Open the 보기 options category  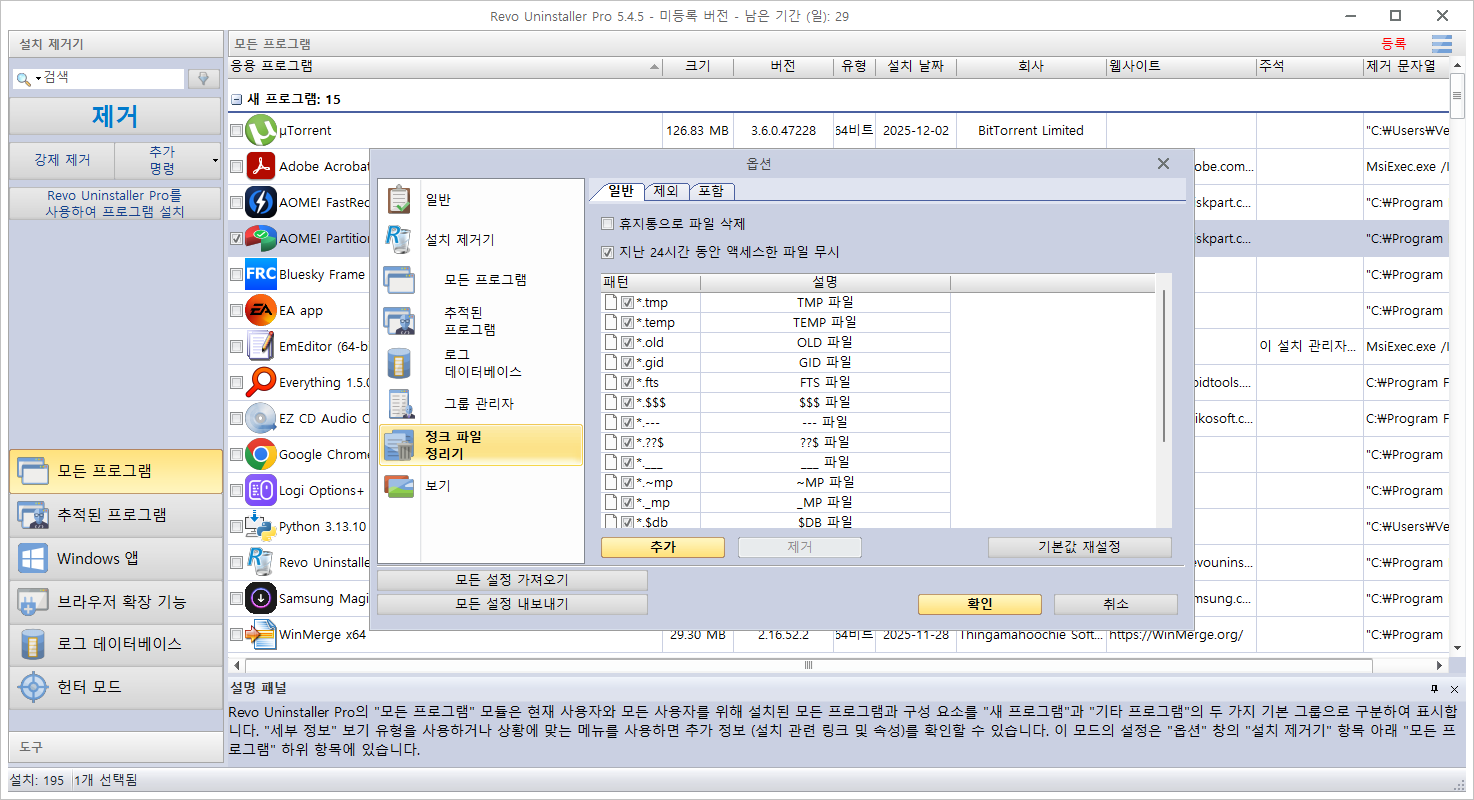[x=481, y=486]
